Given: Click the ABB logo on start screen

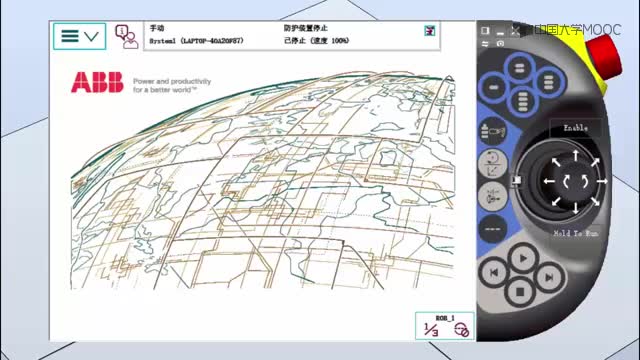Looking at the screenshot, I should pos(97,82).
